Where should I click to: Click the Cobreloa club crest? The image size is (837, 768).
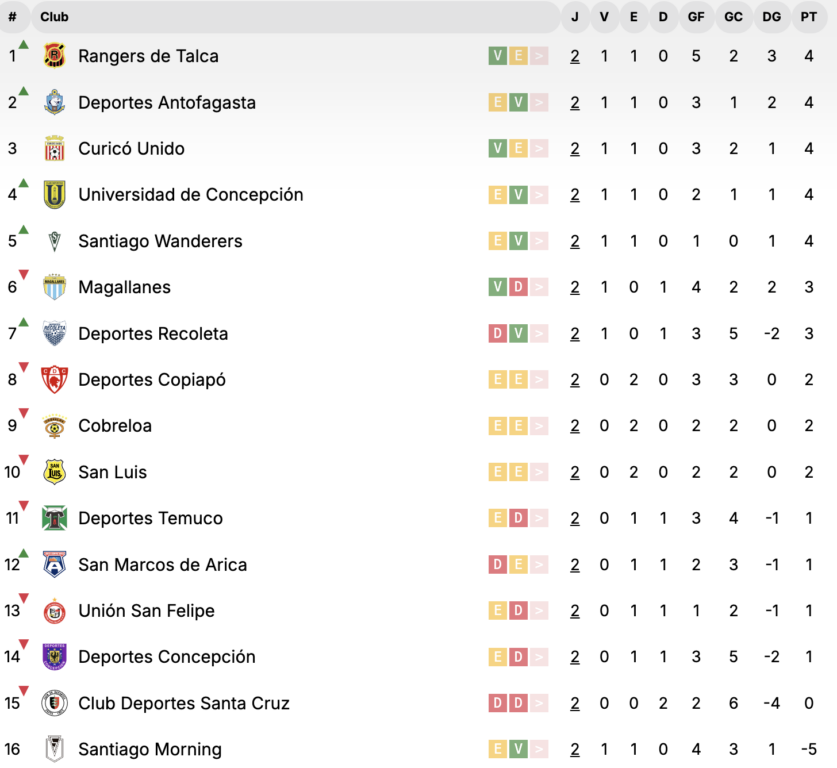54,426
